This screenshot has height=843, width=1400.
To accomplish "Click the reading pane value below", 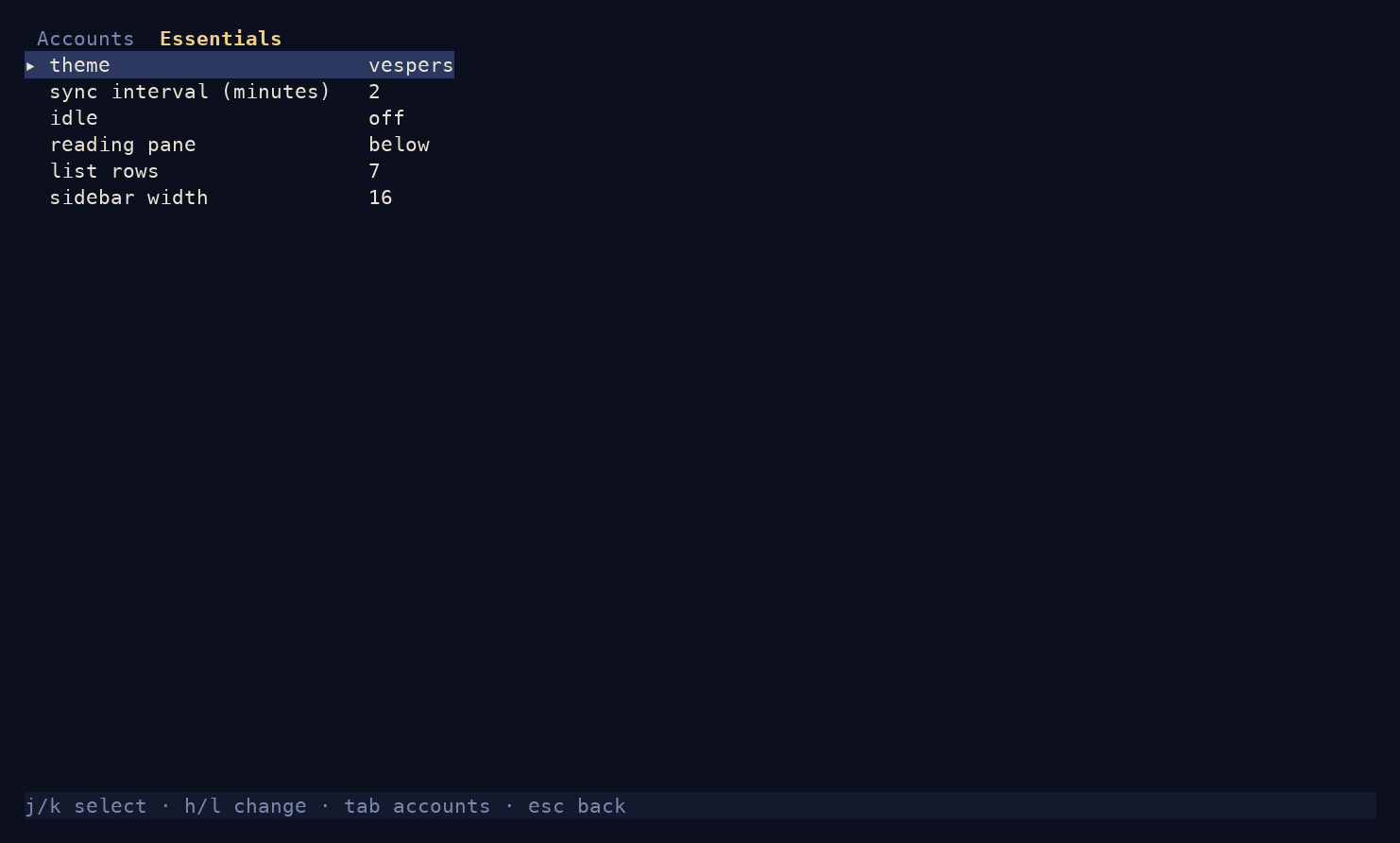I will pyautogui.click(x=399, y=145).
